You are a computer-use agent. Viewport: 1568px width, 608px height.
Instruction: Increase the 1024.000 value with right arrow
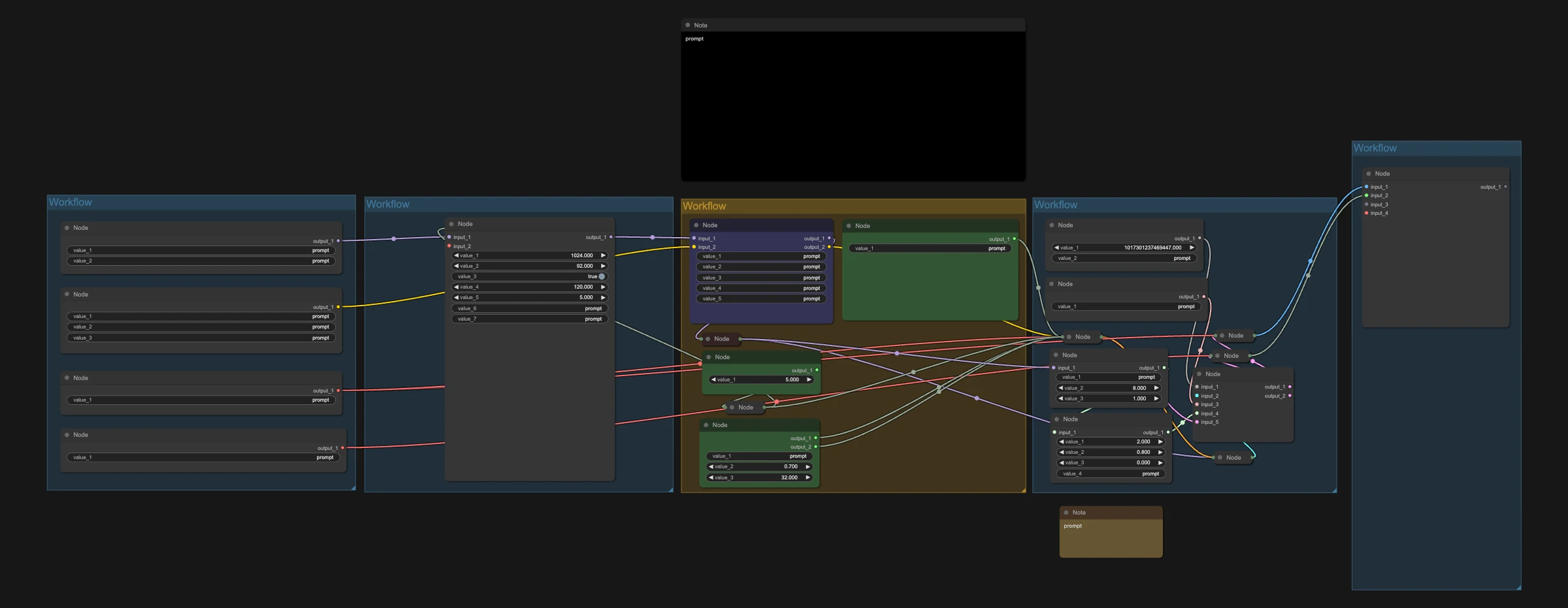pos(603,255)
